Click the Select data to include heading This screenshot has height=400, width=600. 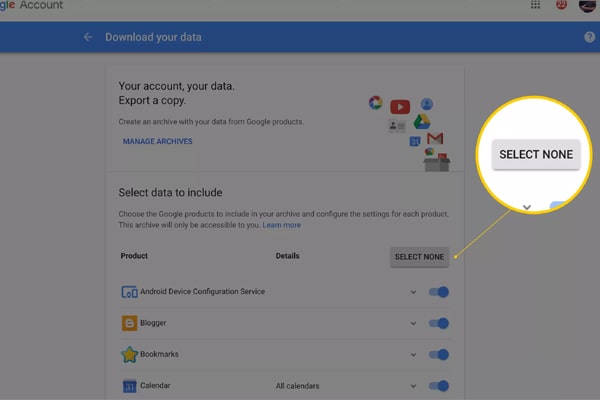pos(170,193)
